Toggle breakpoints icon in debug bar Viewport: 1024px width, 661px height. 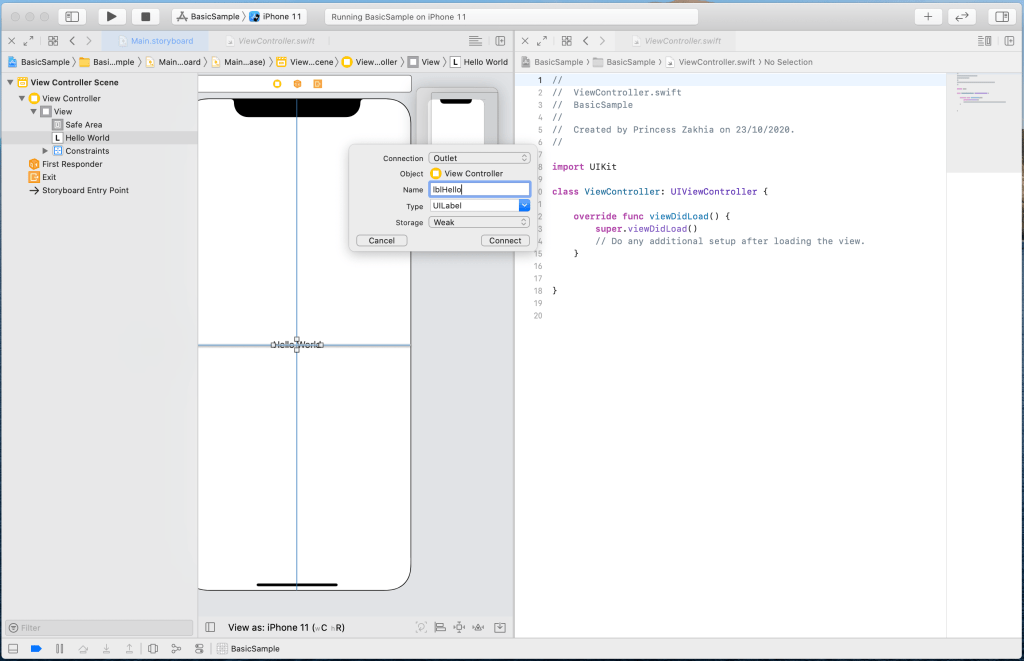pyautogui.click(x=36, y=649)
